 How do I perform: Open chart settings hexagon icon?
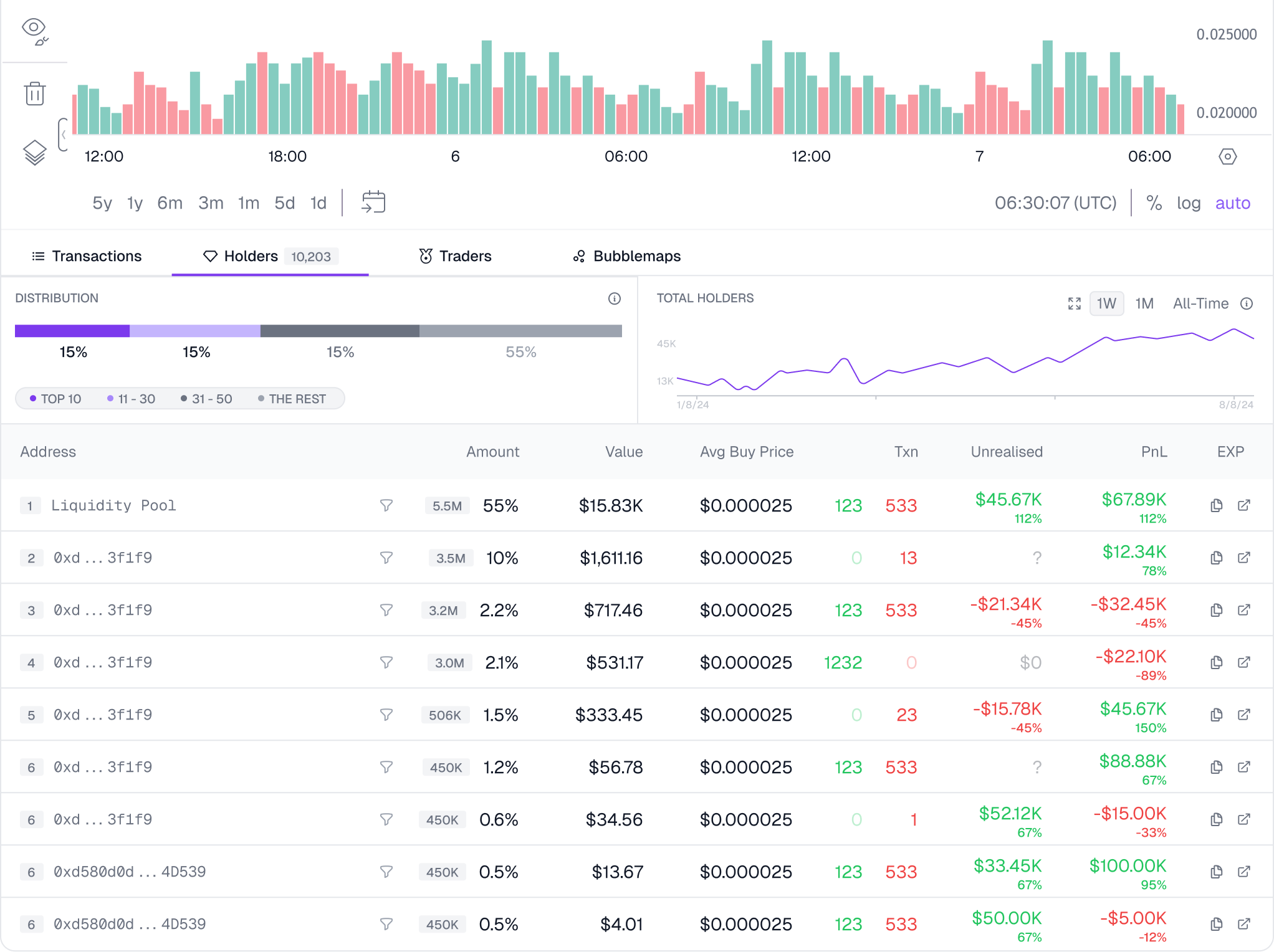1227,156
